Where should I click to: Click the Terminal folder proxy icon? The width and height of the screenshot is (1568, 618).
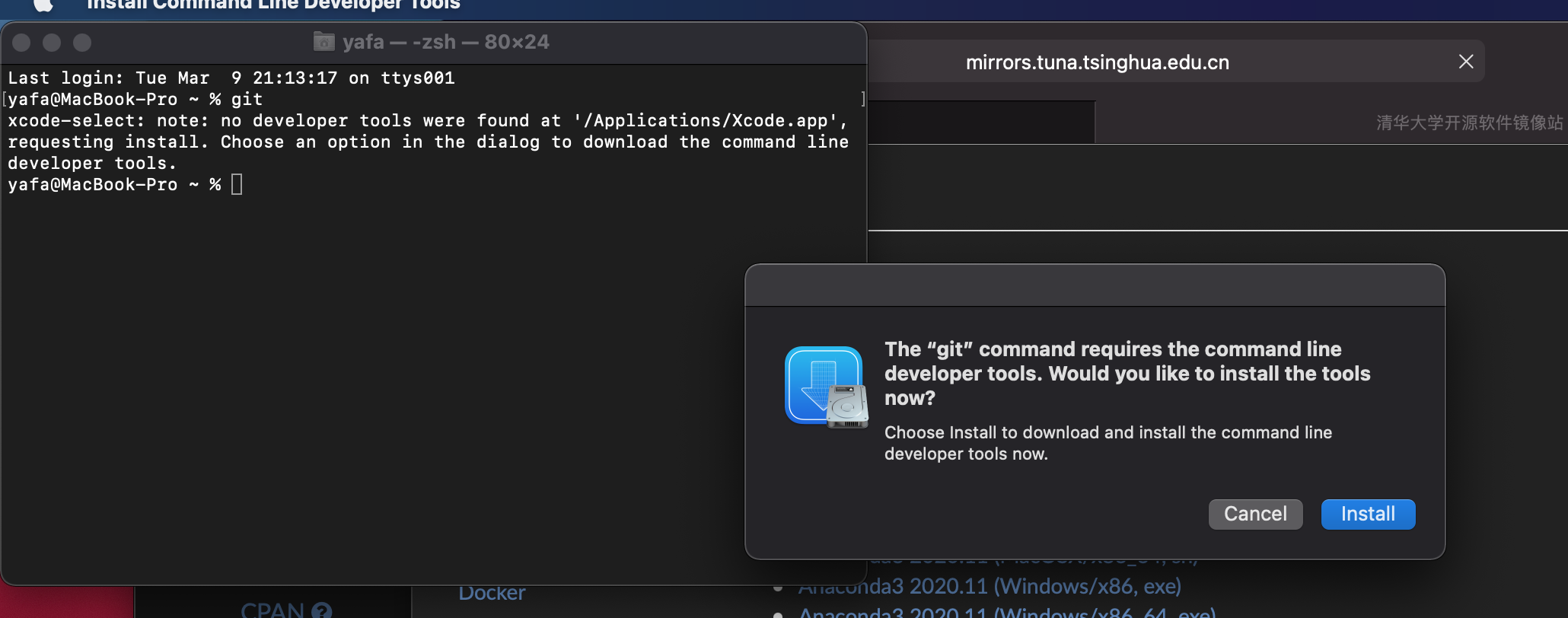[x=324, y=41]
